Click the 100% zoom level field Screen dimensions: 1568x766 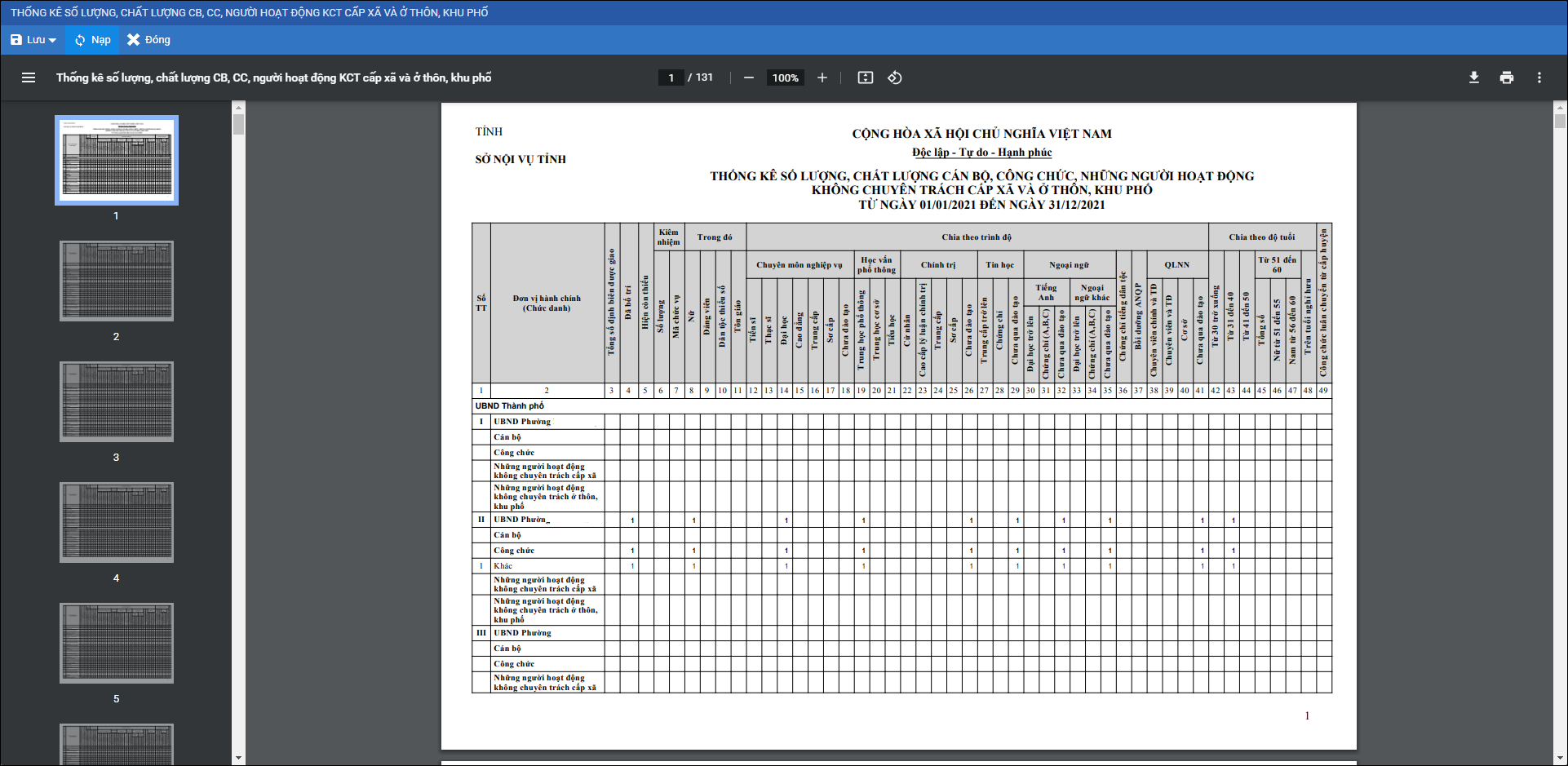pyautogui.click(x=785, y=77)
